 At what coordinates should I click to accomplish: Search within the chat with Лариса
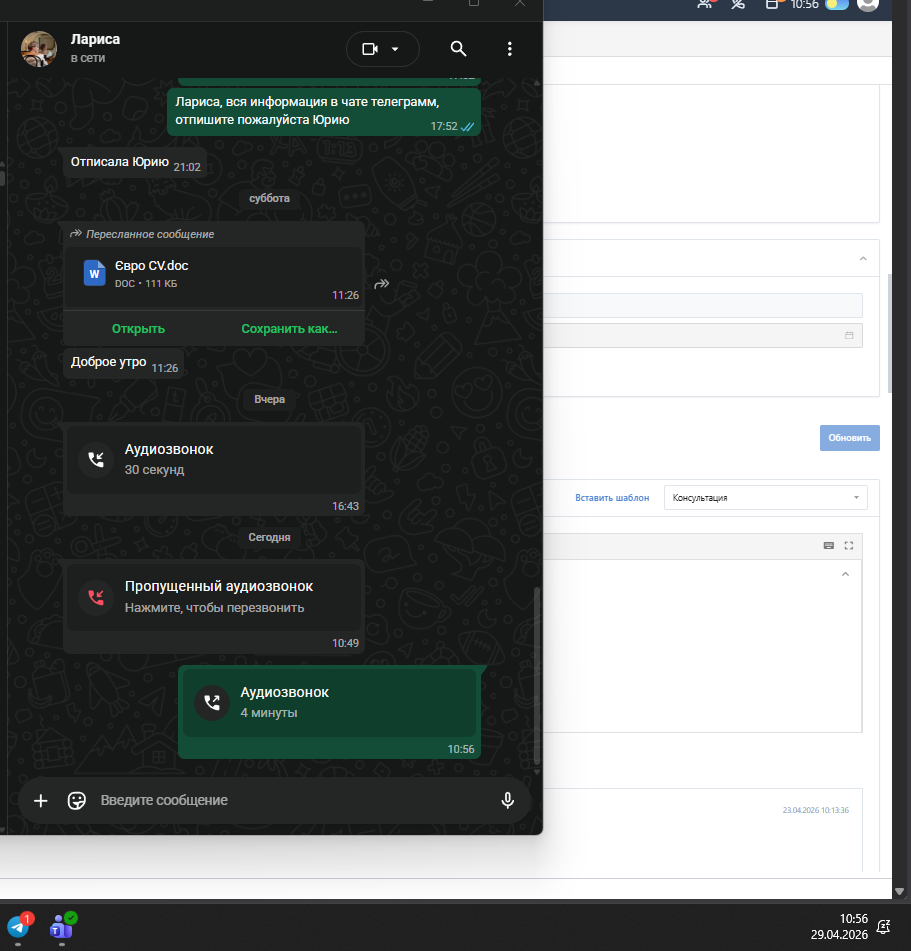[459, 49]
